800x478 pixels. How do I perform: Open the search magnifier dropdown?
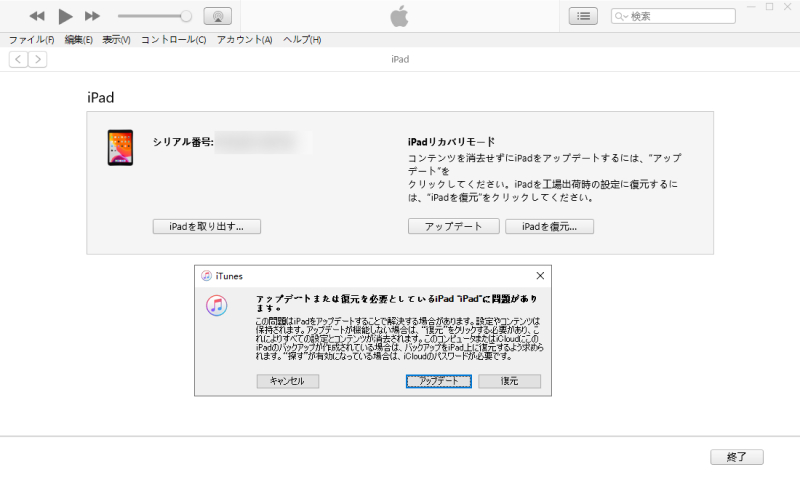621,16
